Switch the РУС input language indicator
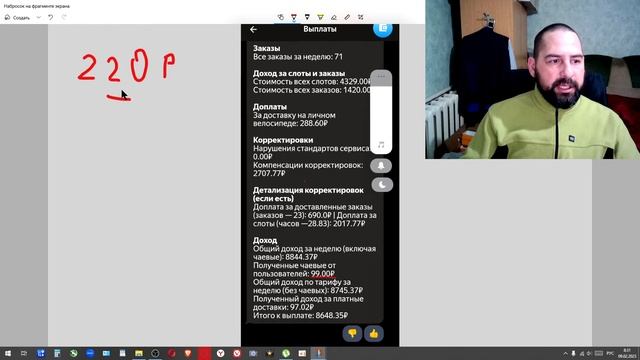640x360 pixels. coord(610,353)
